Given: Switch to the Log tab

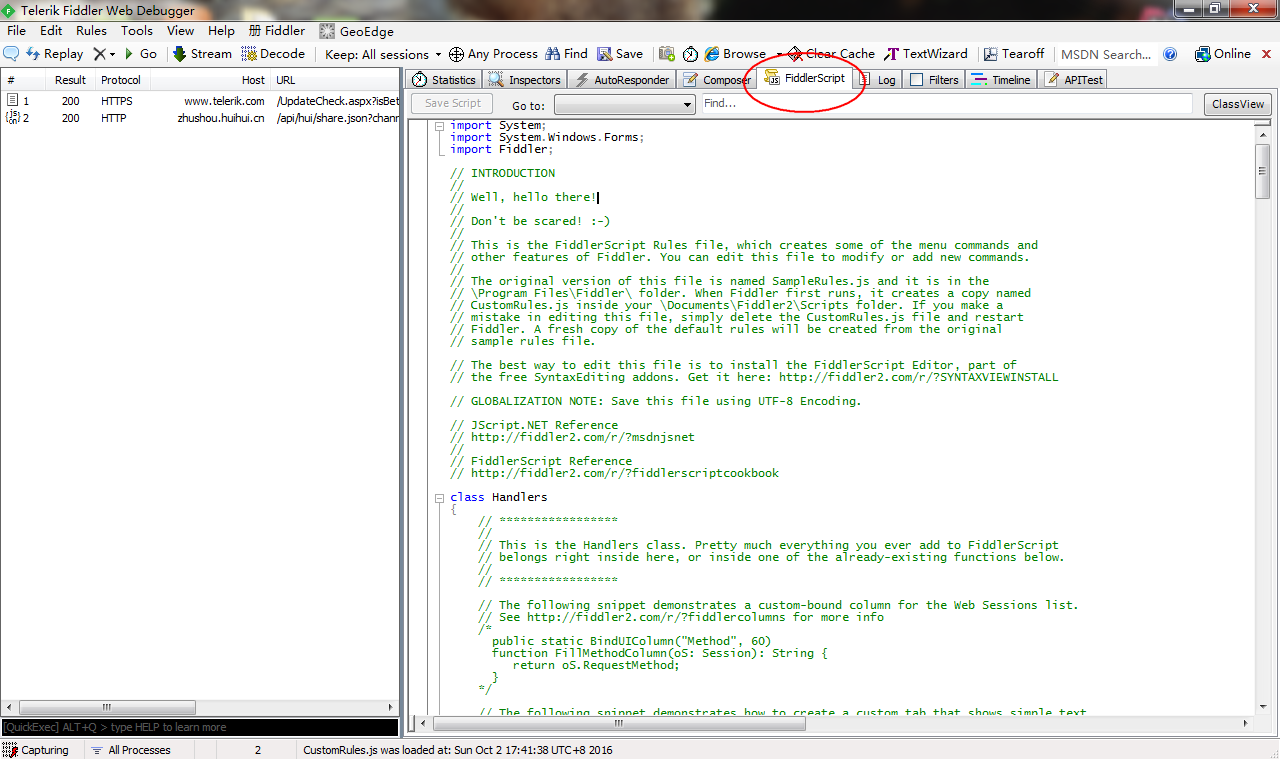Looking at the screenshot, I should [877, 80].
